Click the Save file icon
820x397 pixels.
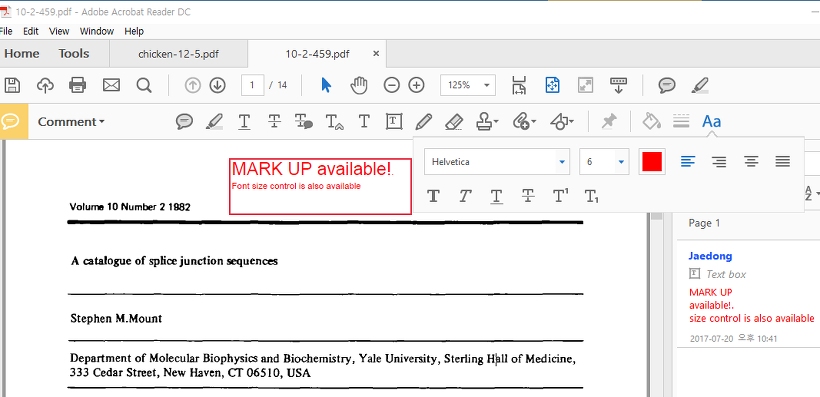pyautogui.click(x=12, y=85)
